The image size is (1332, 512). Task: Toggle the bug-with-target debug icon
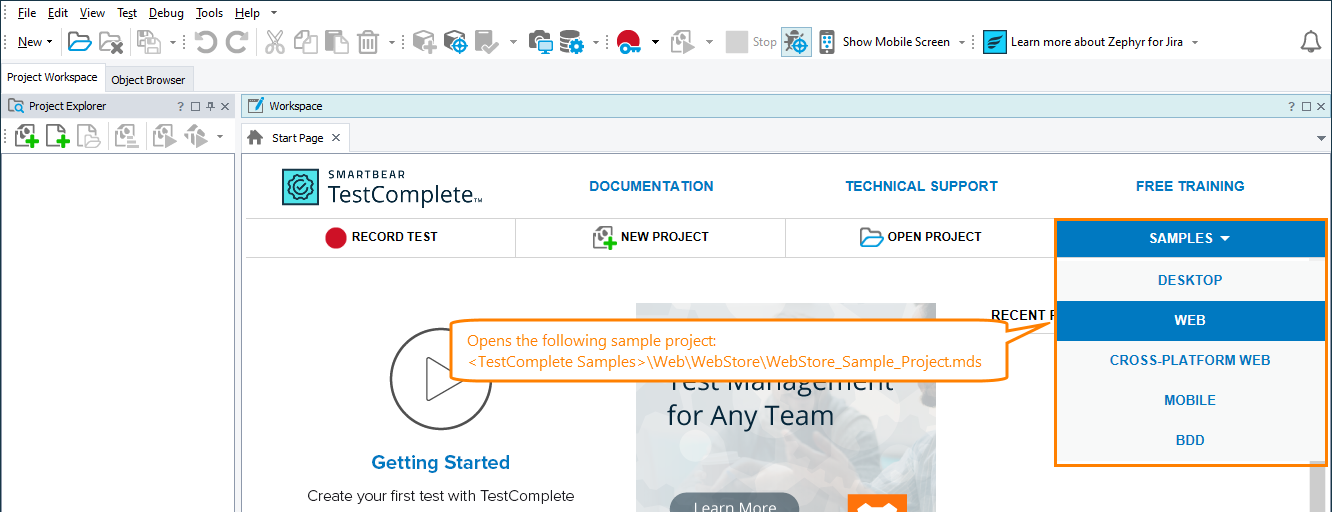pos(796,42)
